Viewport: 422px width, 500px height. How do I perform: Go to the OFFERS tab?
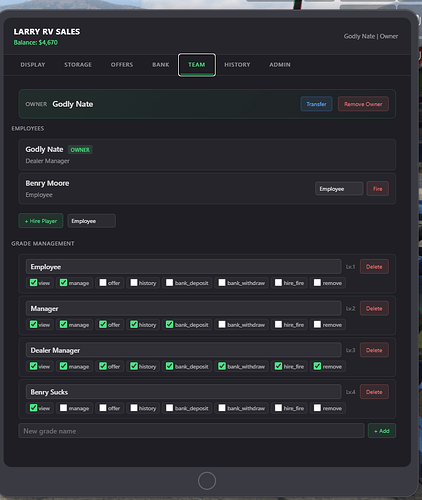122,65
